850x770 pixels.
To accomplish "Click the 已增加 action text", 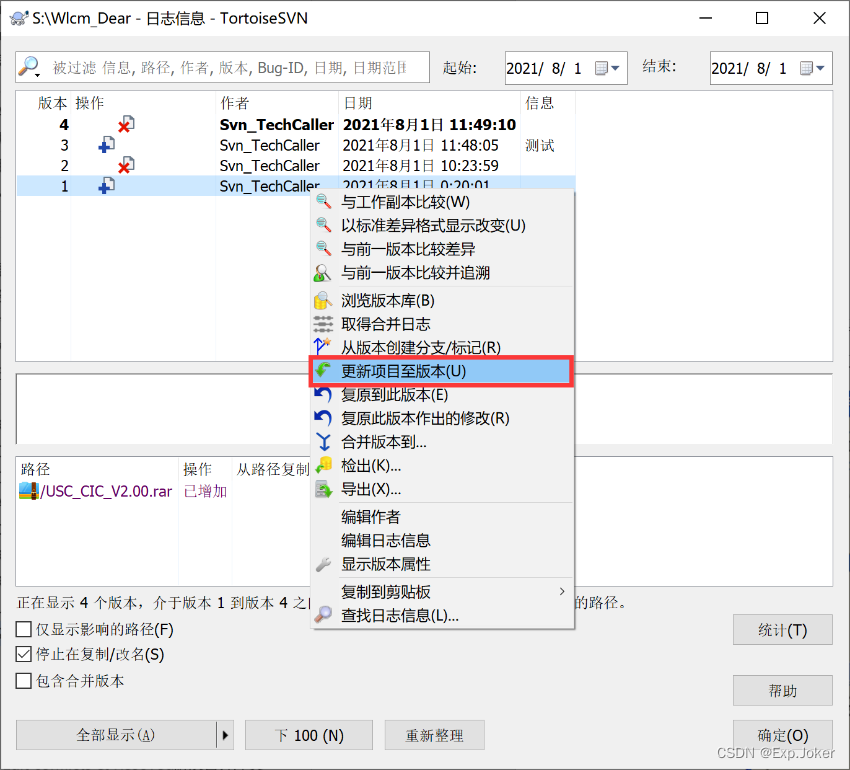I will 205,491.
